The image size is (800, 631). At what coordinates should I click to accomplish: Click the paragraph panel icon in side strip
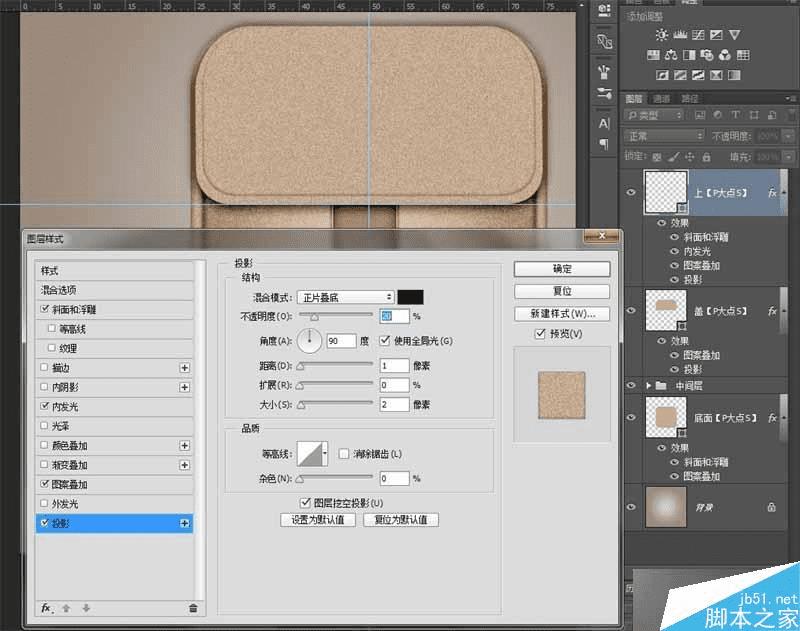pyautogui.click(x=604, y=145)
